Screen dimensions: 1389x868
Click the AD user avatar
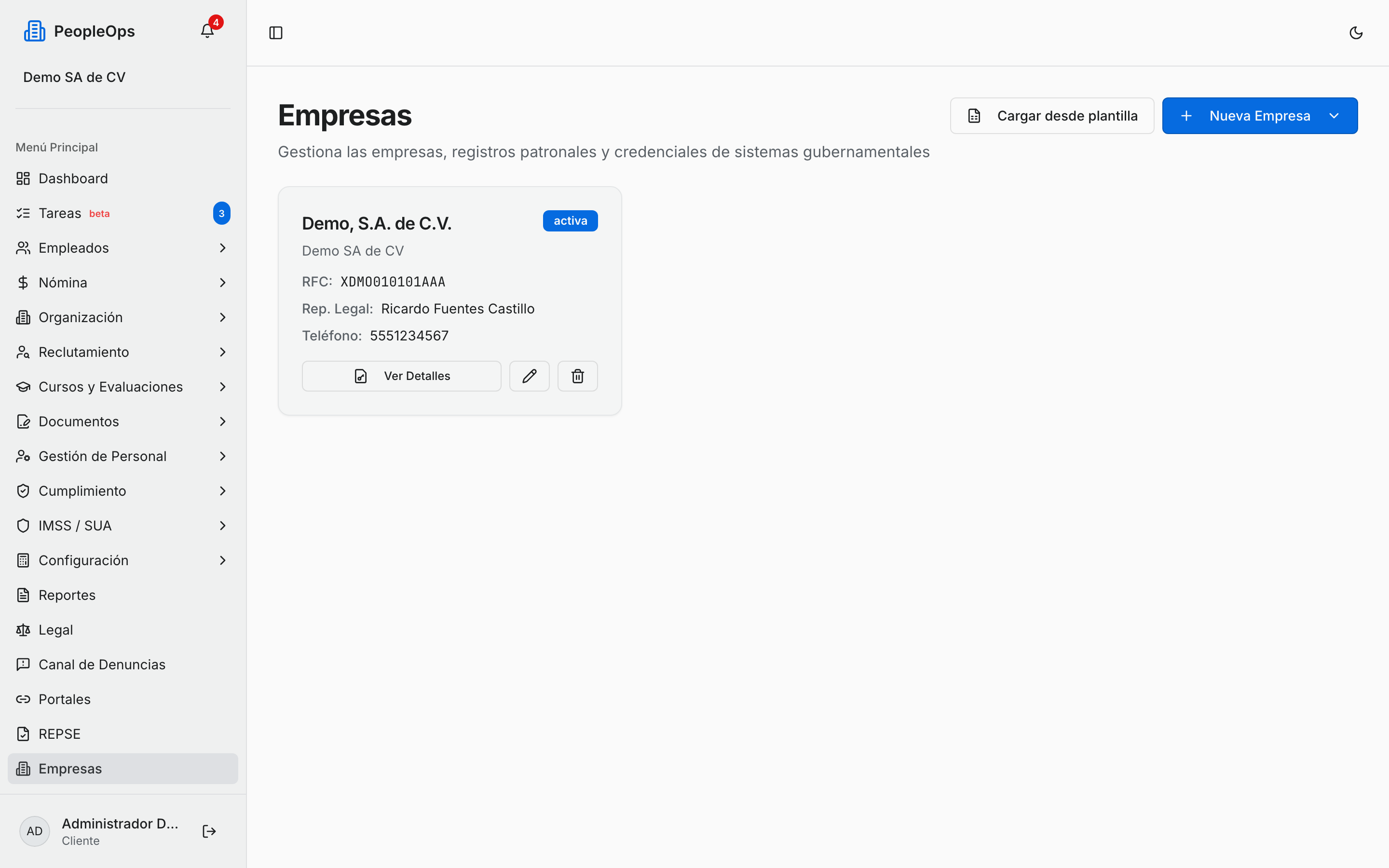coord(34,831)
